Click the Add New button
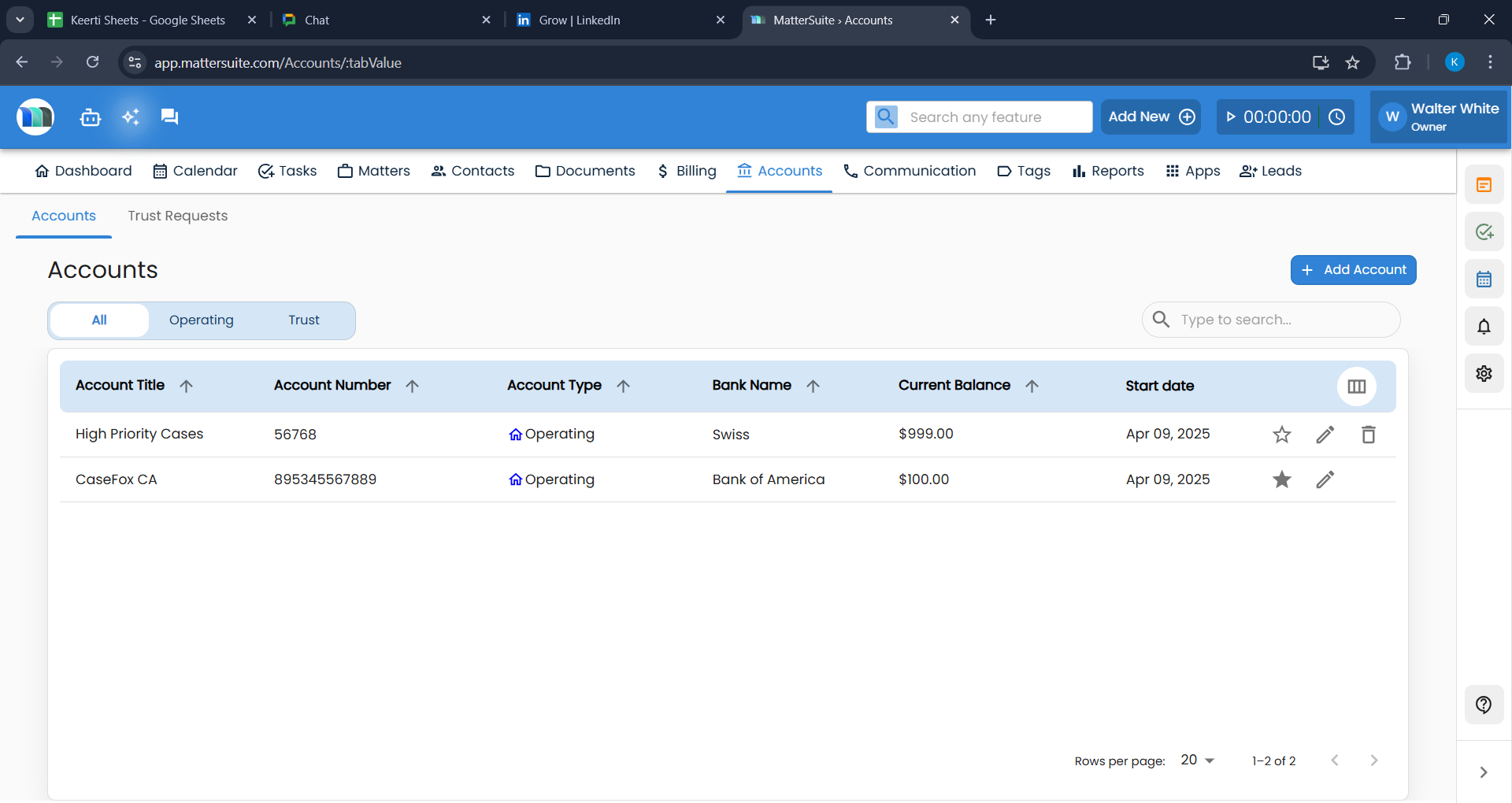Image resolution: width=1512 pixels, height=803 pixels. tap(1150, 117)
